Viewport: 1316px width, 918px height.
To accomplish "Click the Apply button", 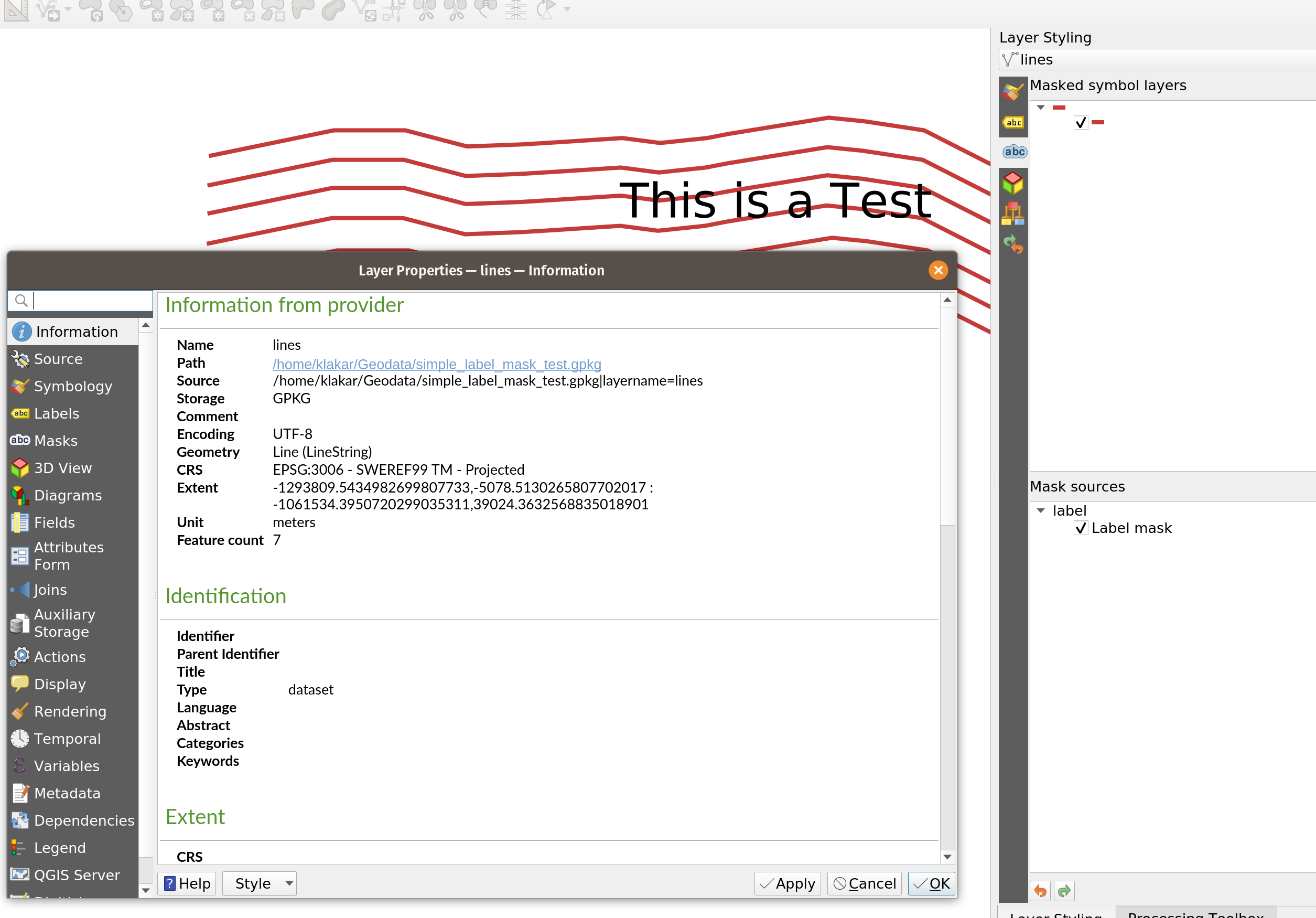I will [787, 883].
